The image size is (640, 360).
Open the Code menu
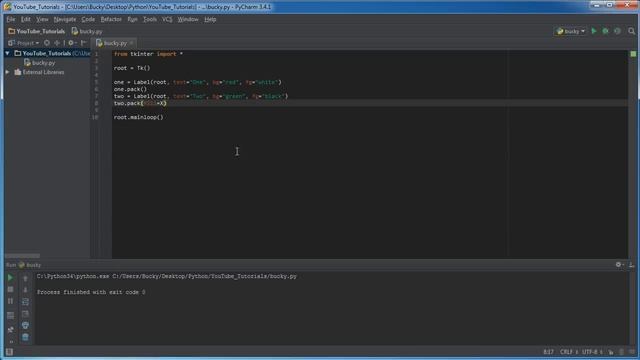click(88, 19)
